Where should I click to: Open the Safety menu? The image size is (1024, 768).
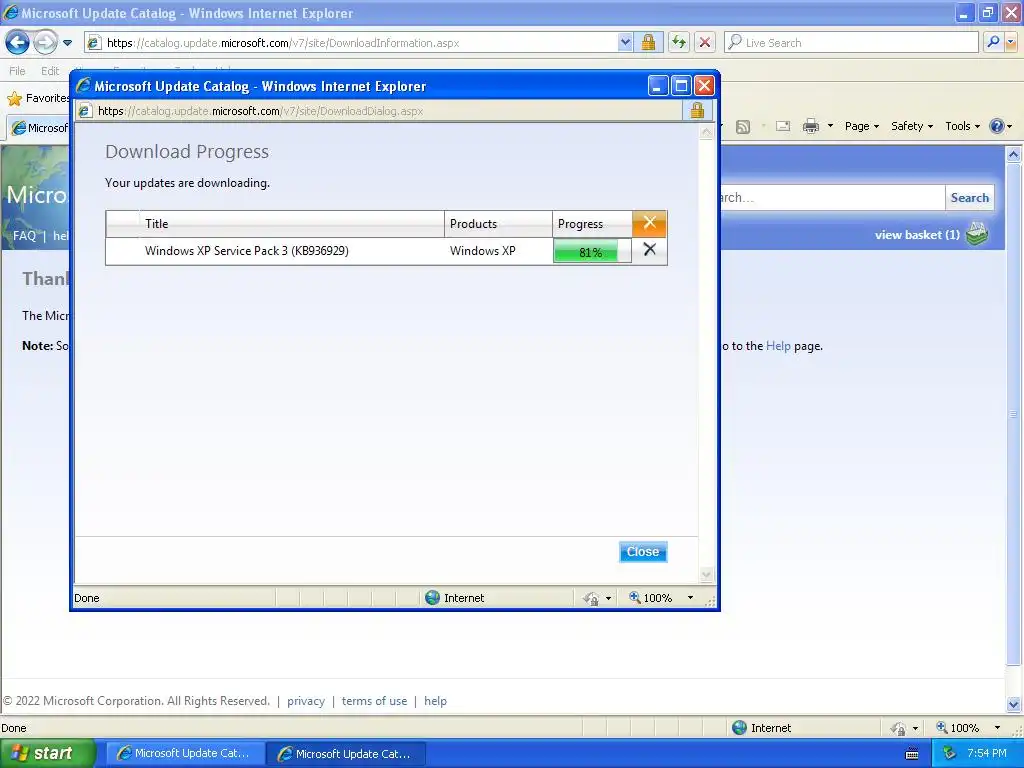tap(912, 127)
